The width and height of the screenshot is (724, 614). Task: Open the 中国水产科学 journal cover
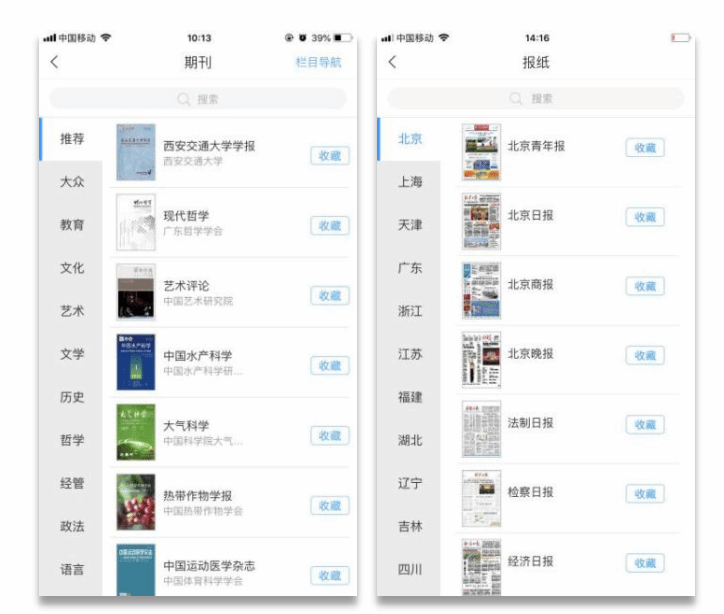click(135, 362)
